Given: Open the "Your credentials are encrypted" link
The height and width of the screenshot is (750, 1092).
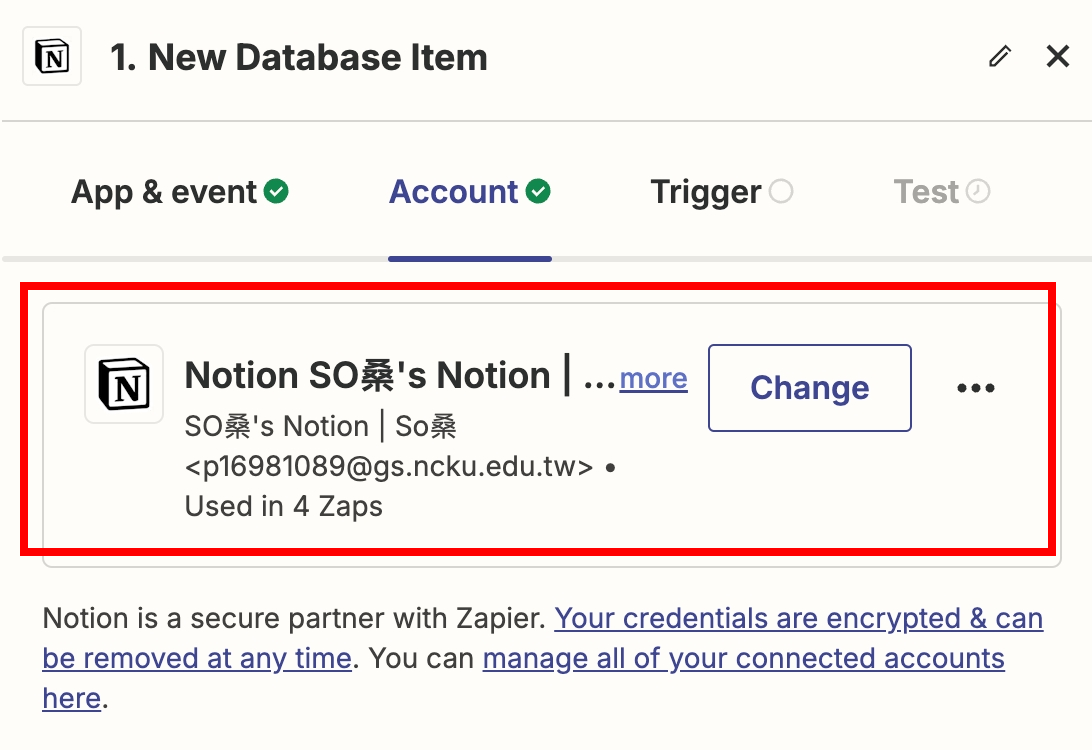Looking at the screenshot, I should coord(798,619).
